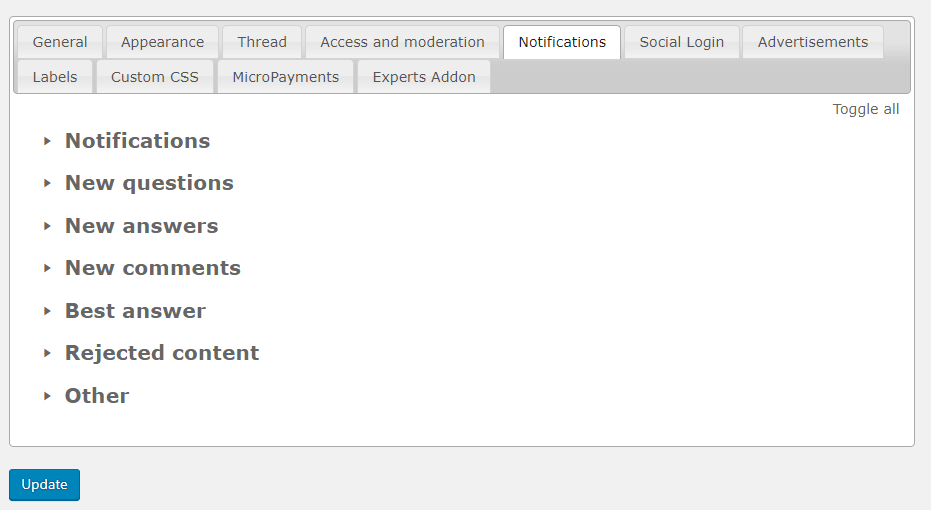Viewport: 931px width, 510px height.
Task: Go to the Thread tab
Action: 262,42
